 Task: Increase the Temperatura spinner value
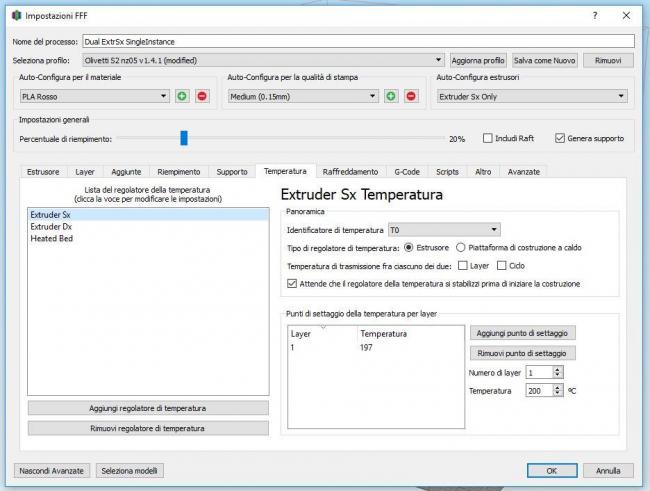pos(558,387)
